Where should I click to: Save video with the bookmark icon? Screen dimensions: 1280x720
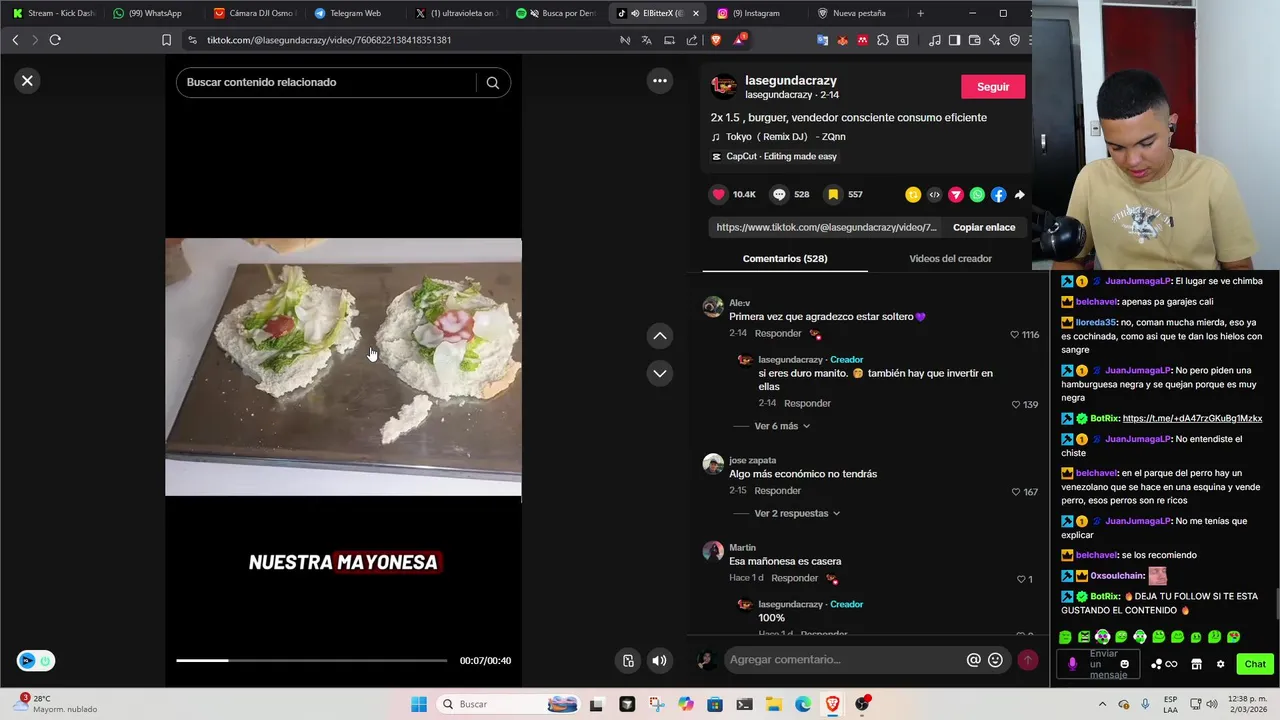click(832, 194)
